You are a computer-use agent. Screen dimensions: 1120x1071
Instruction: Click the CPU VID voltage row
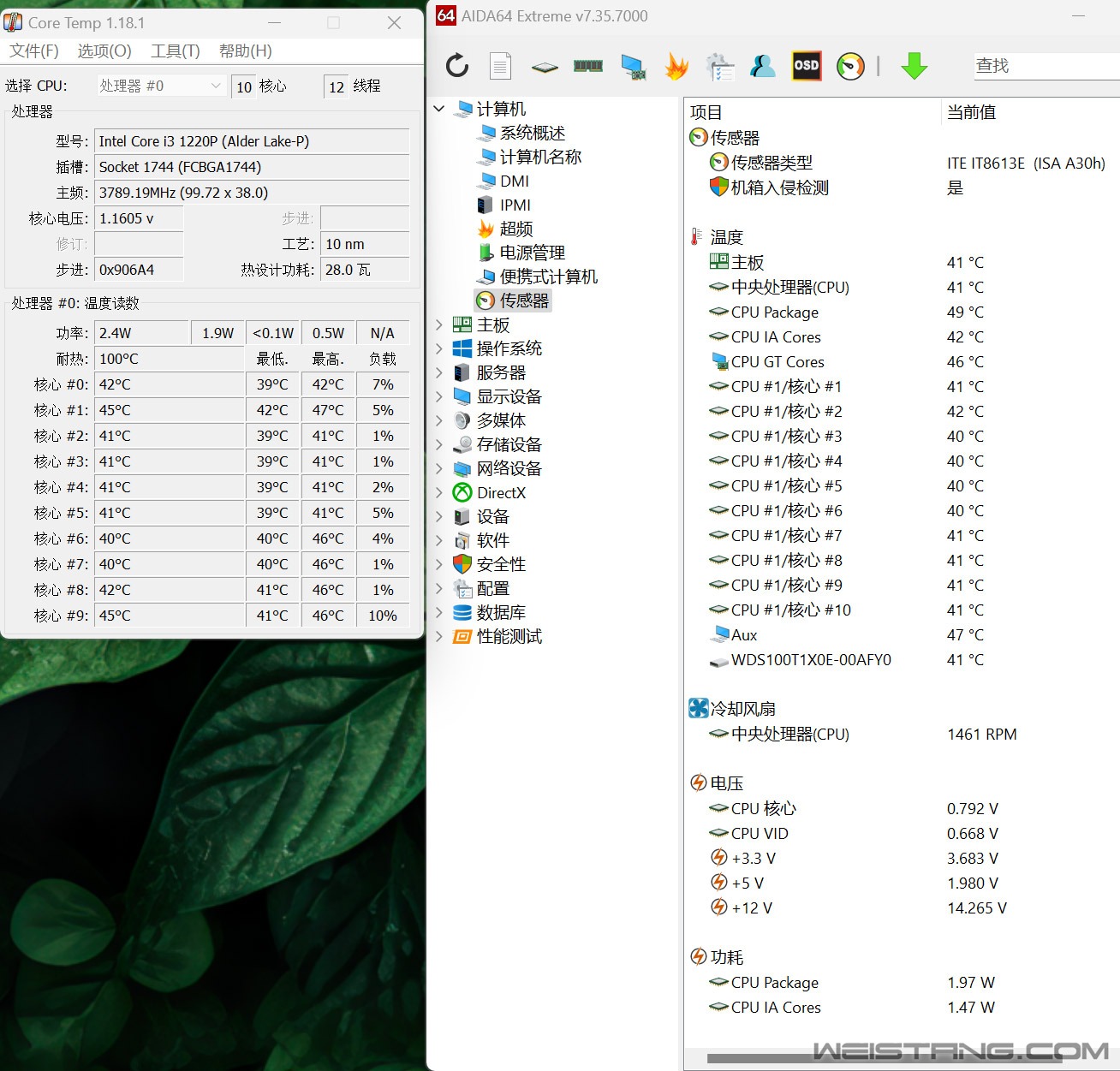point(902,834)
